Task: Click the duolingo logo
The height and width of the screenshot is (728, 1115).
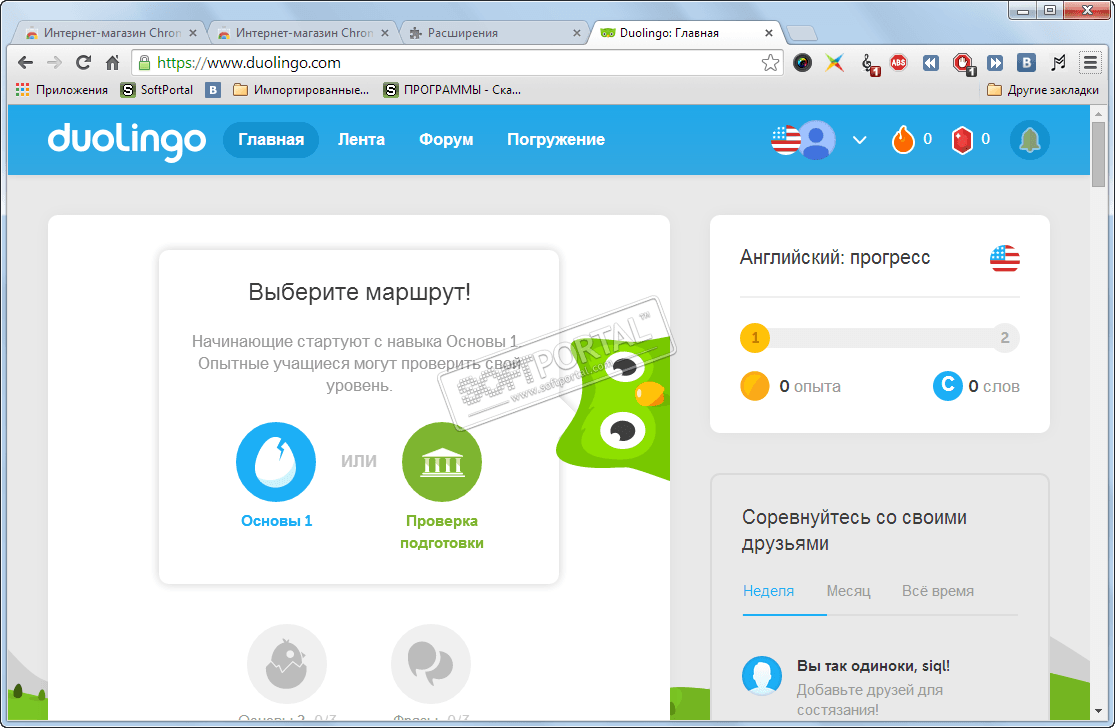Action: pyautogui.click(x=127, y=141)
